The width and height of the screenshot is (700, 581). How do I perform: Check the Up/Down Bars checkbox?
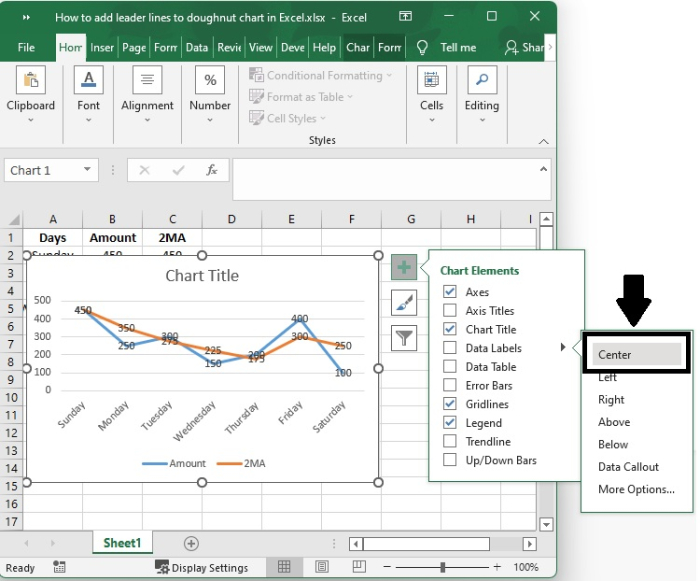click(x=450, y=460)
